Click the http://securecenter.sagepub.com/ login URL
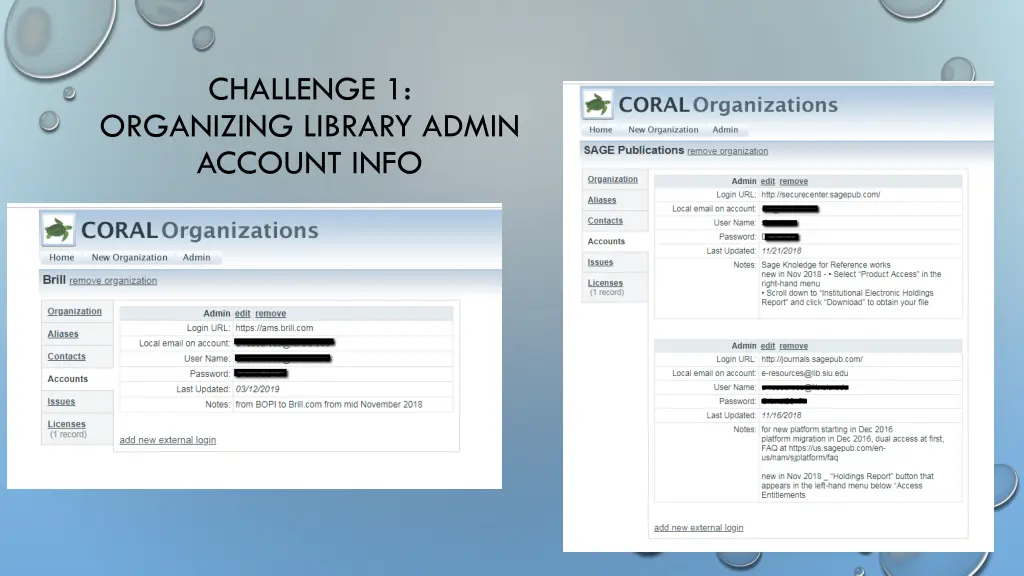This screenshot has width=1024, height=576. (x=820, y=195)
